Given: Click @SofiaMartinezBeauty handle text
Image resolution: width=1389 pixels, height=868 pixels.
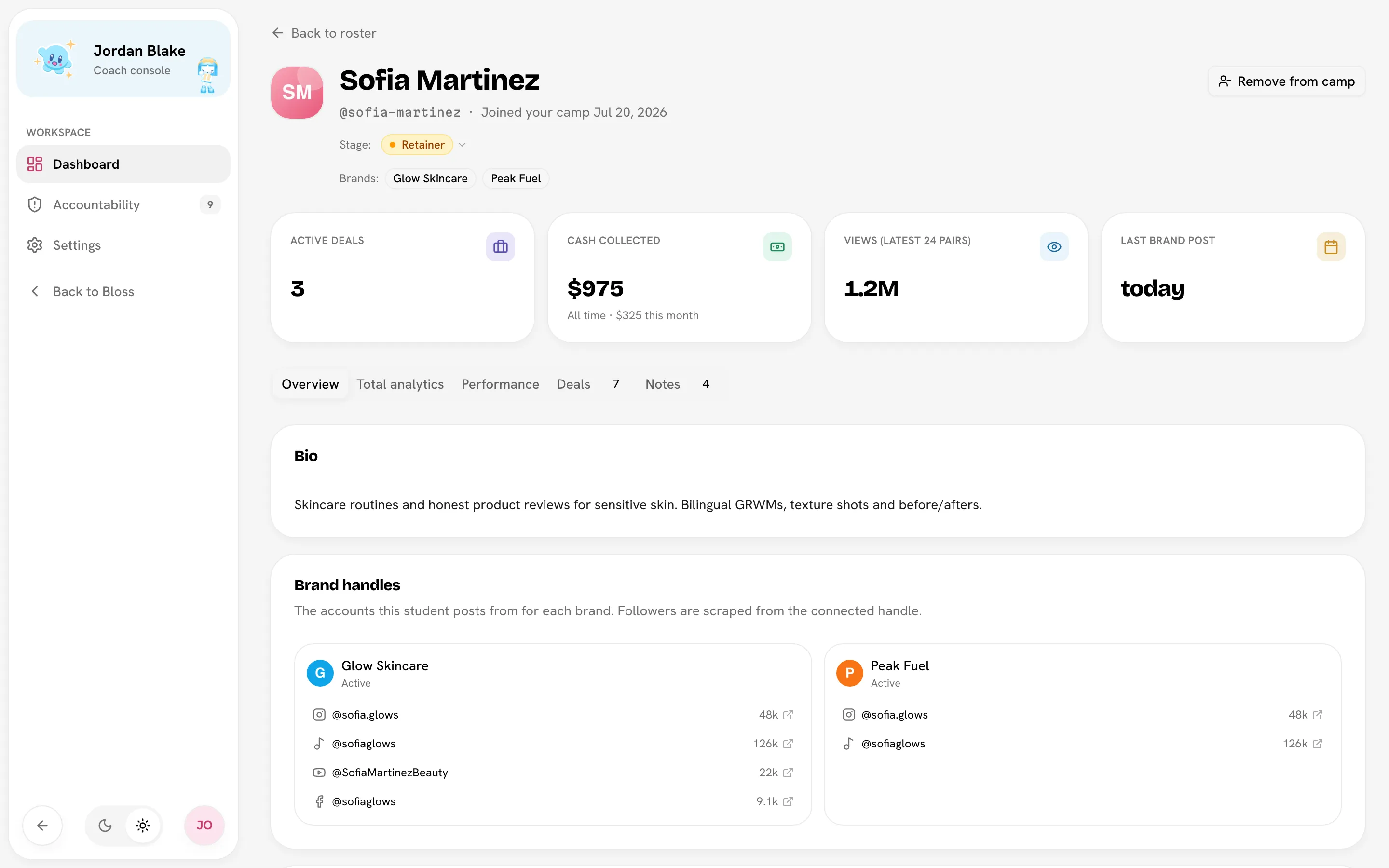Looking at the screenshot, I should click(x=390, y=773).
